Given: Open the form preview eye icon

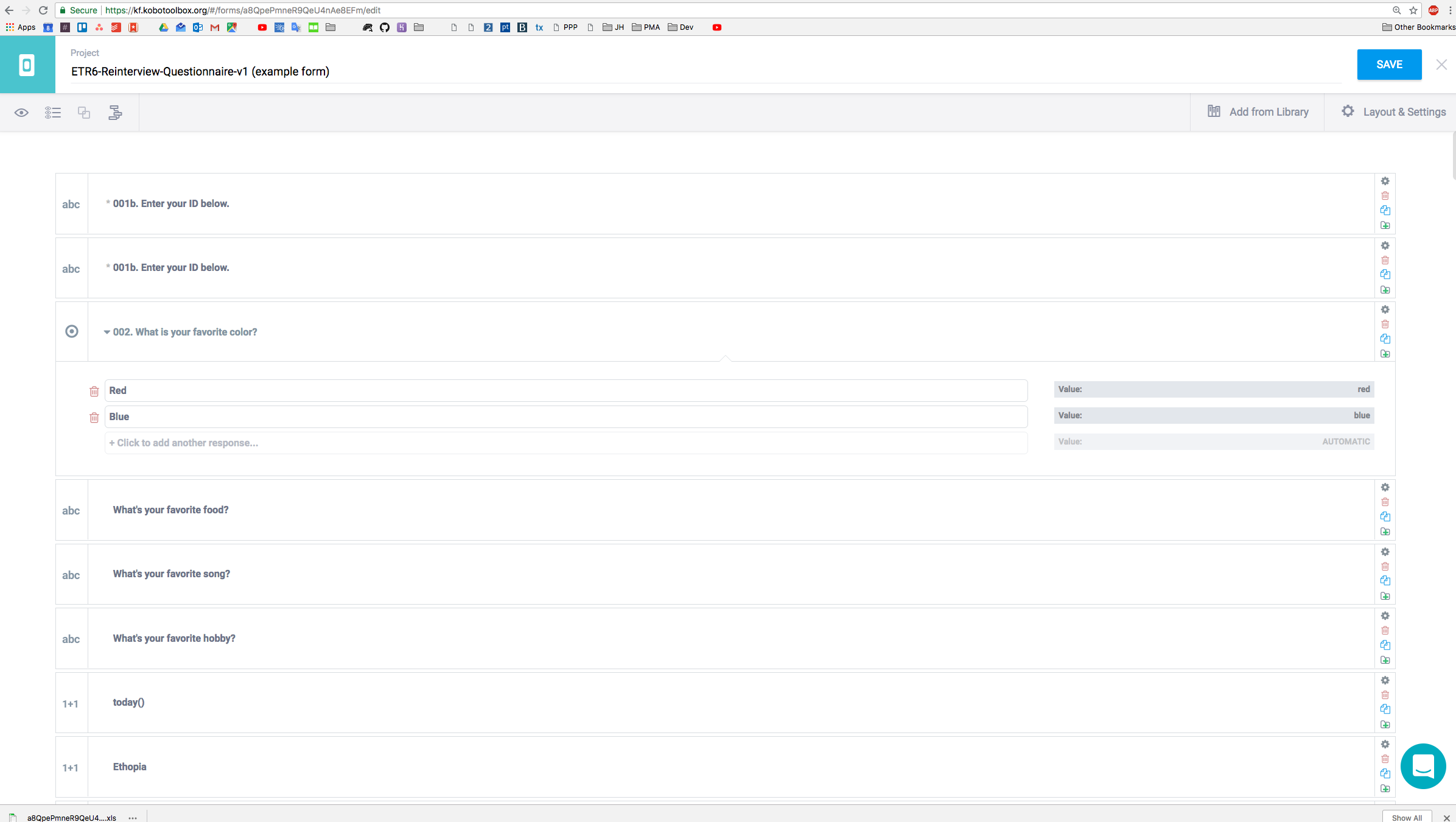Looking at the screenshot, I should [21, 112].
